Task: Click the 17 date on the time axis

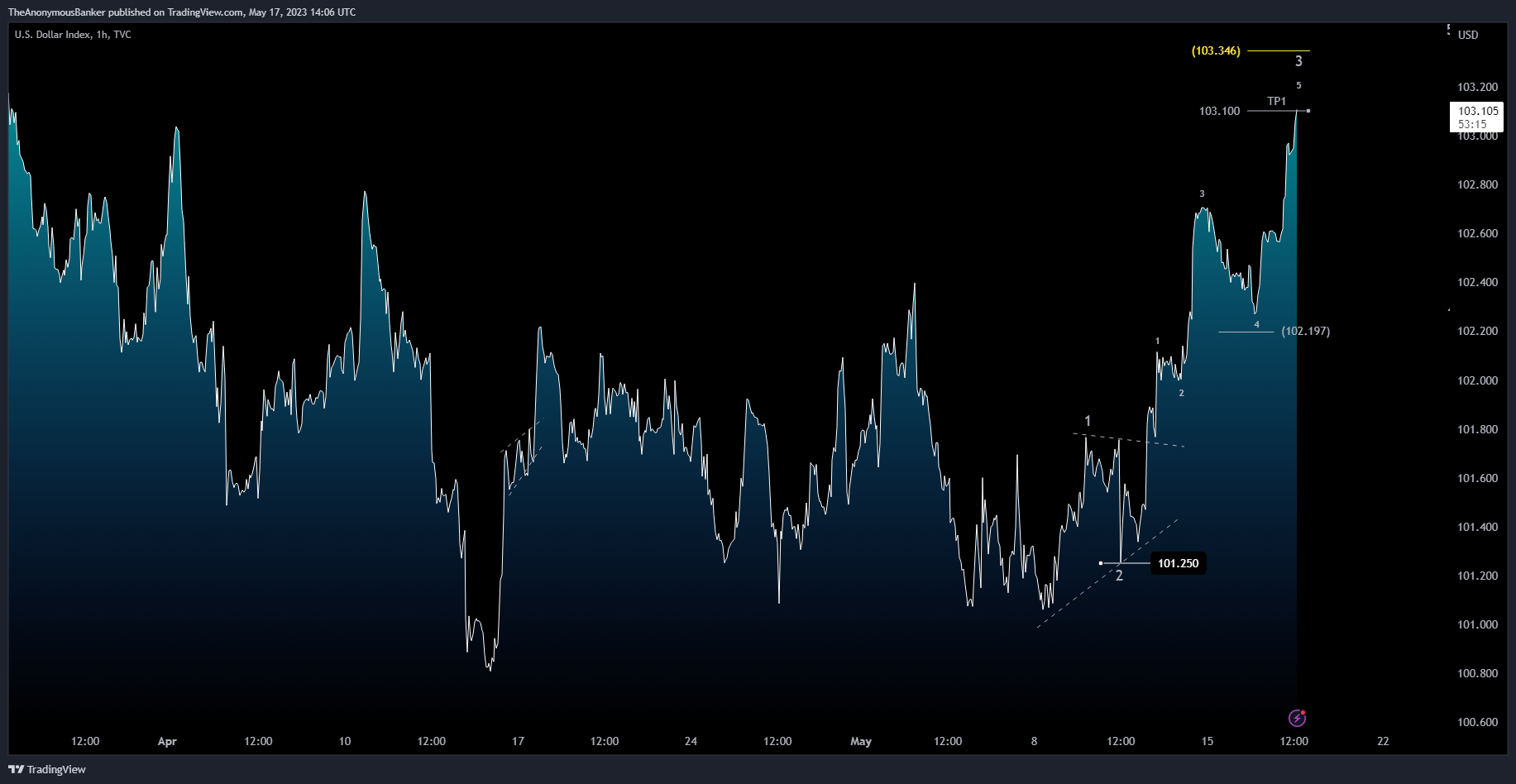Action: 518,741
